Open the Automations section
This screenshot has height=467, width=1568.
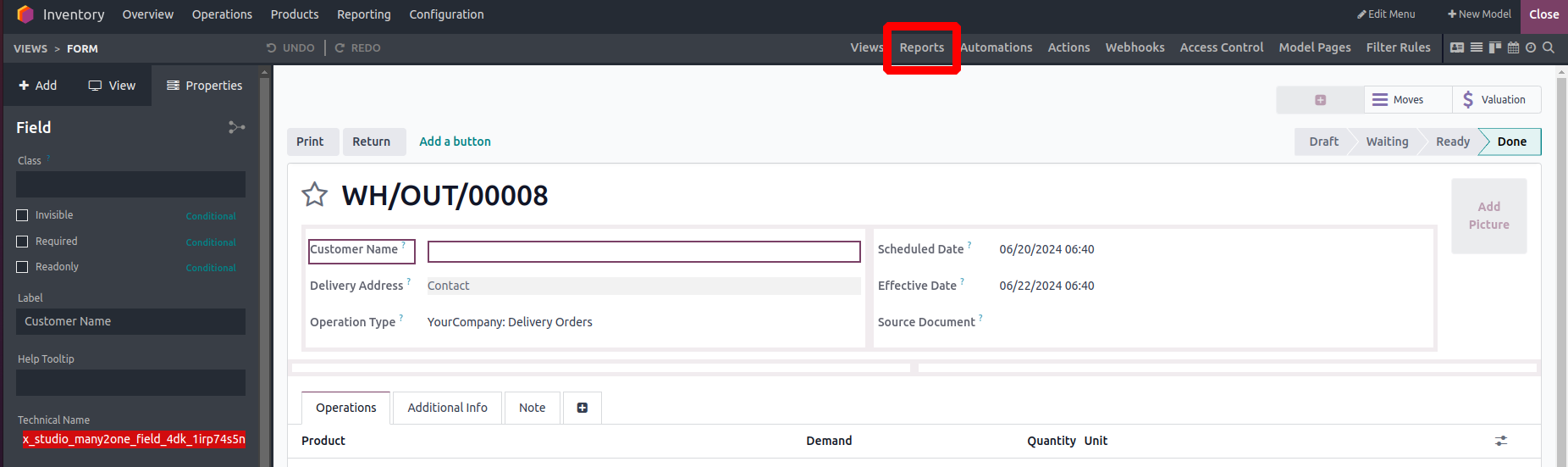[x=997, y=47]
